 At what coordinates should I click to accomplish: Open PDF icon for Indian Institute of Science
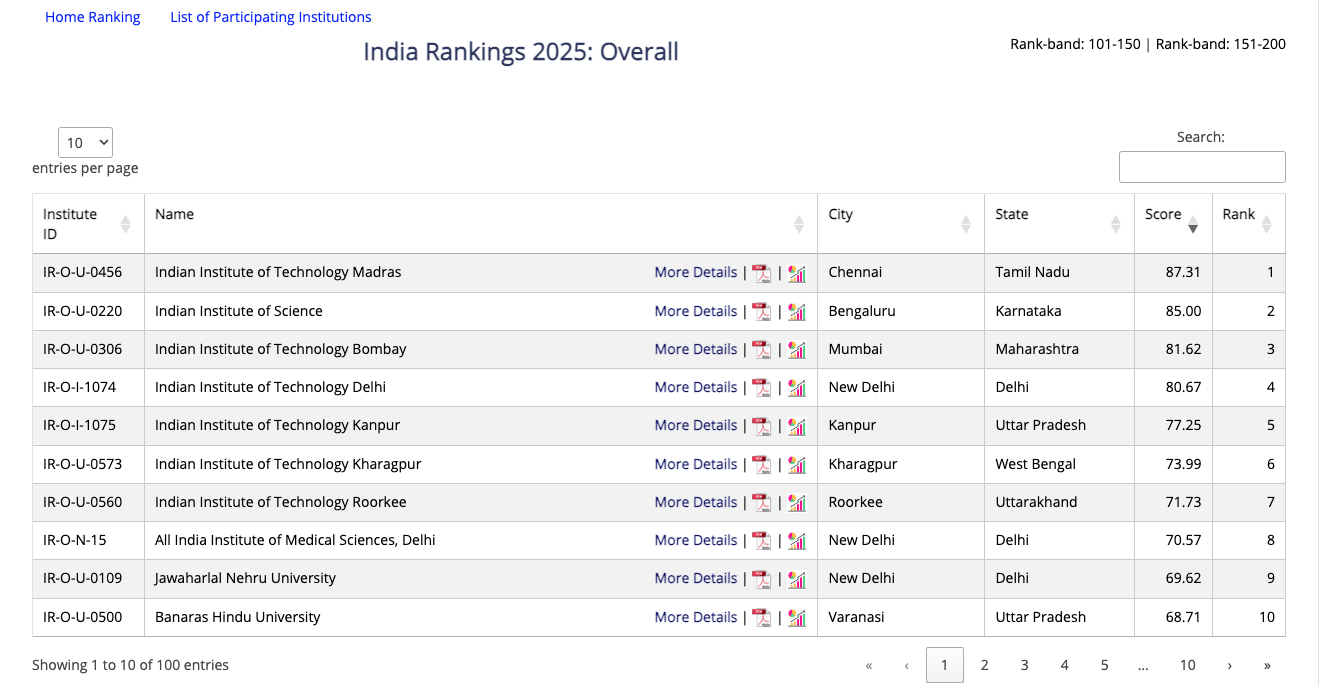point(762,311)
